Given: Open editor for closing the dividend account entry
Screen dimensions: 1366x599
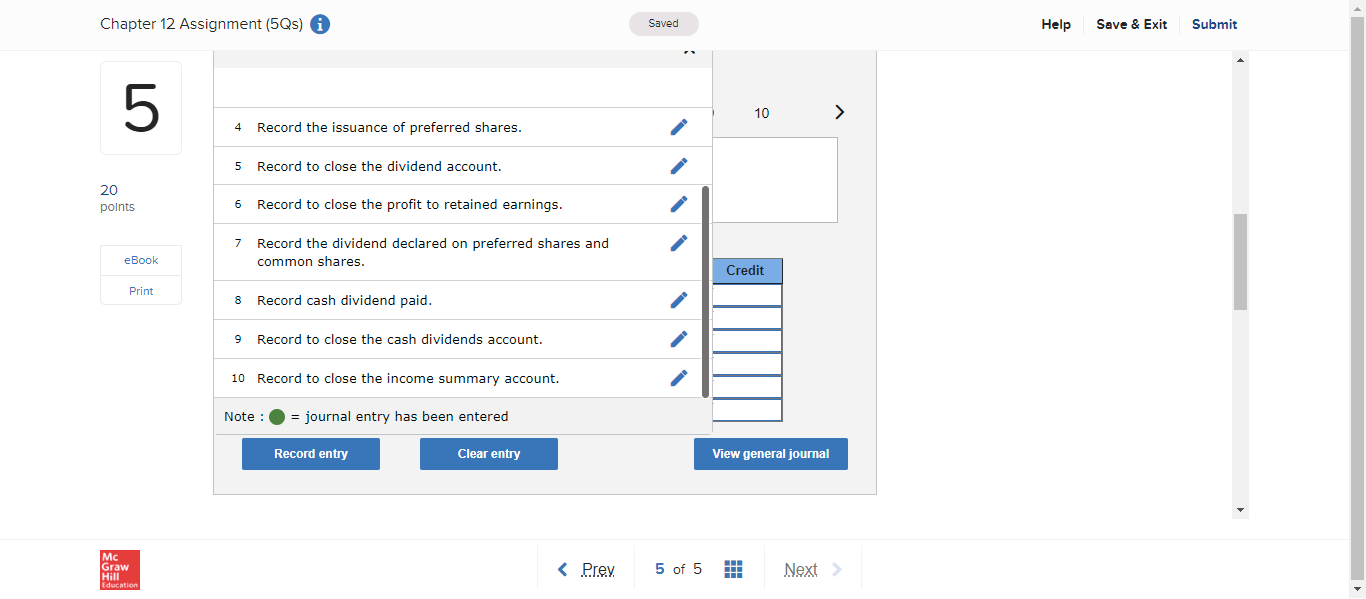Looking at the screenshot, I should point(679,166).
